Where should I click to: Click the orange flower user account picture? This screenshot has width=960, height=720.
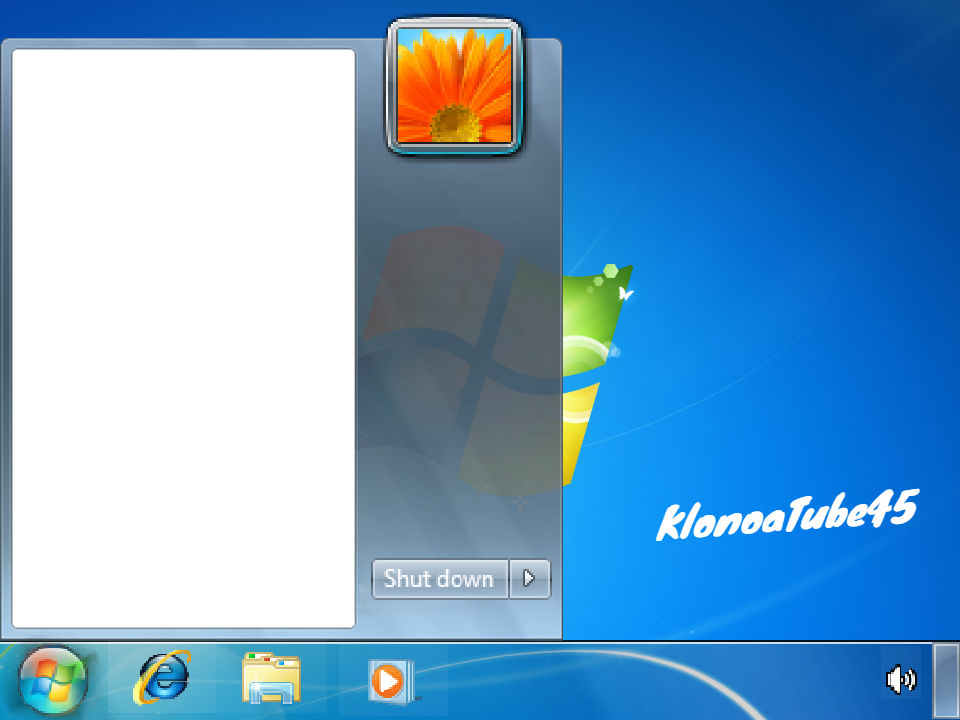pos(454,86)
